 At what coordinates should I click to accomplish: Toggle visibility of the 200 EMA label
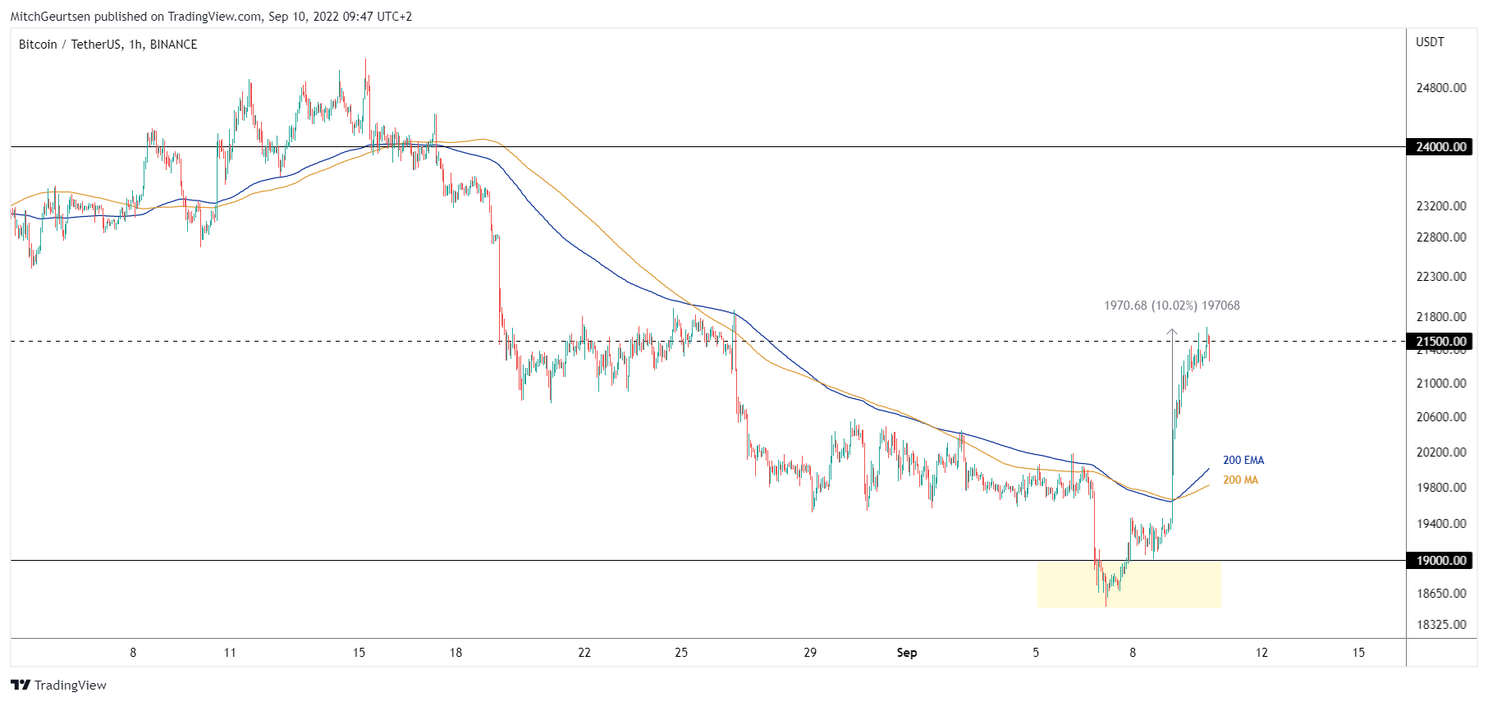pos(1242,460)
